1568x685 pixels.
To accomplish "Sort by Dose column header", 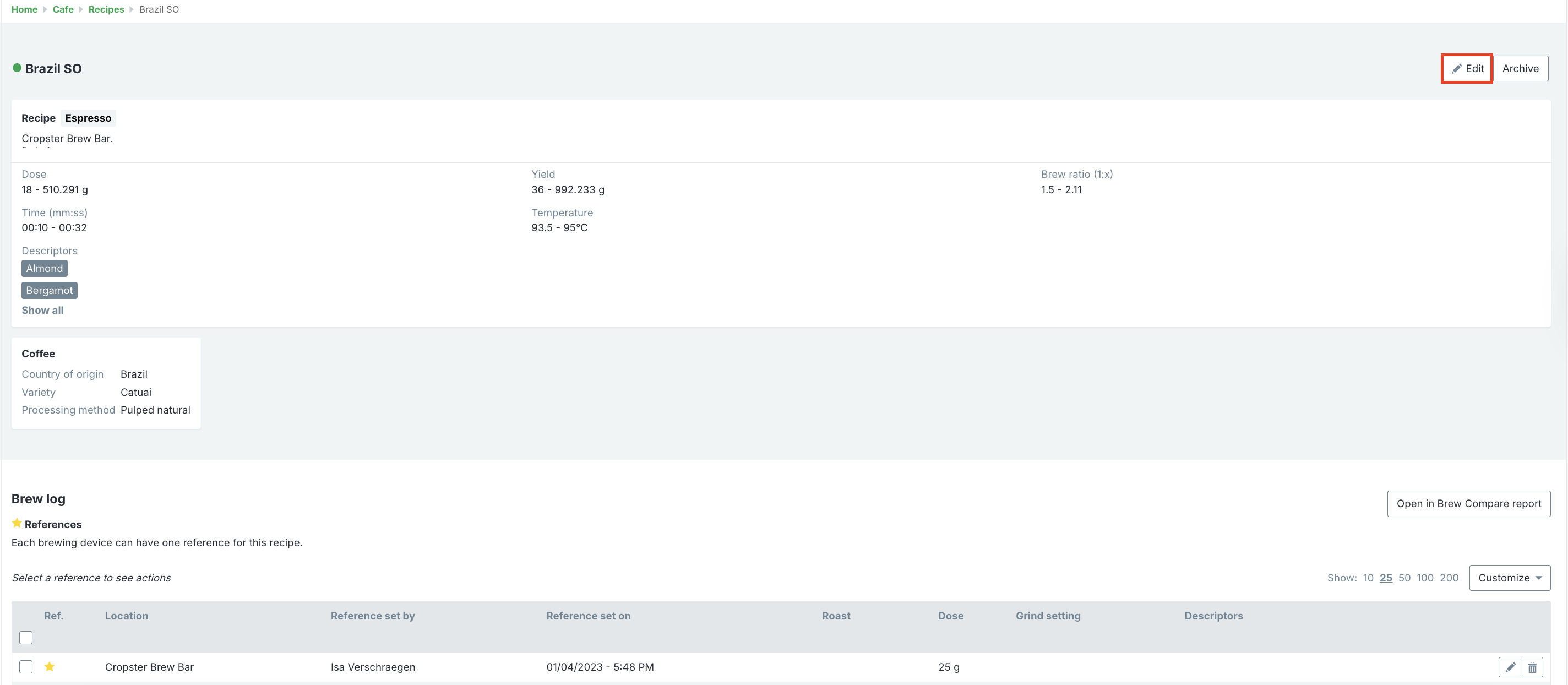I will pyautogui.click(x=950, y=616).
